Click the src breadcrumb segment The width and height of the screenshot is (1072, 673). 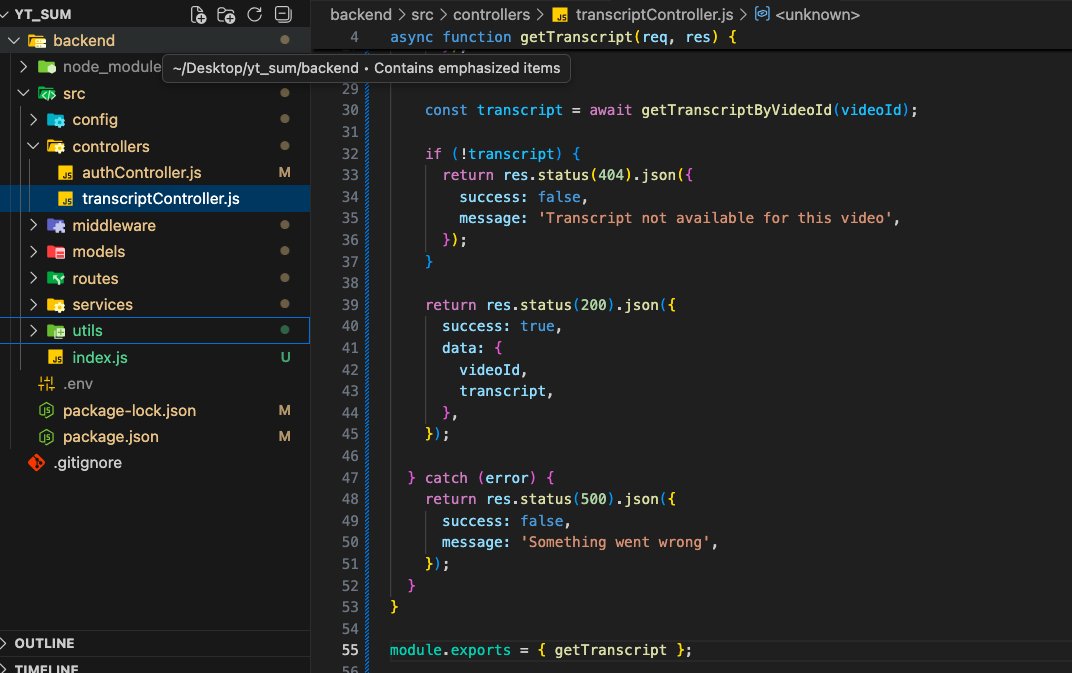(x=423, y=14)
